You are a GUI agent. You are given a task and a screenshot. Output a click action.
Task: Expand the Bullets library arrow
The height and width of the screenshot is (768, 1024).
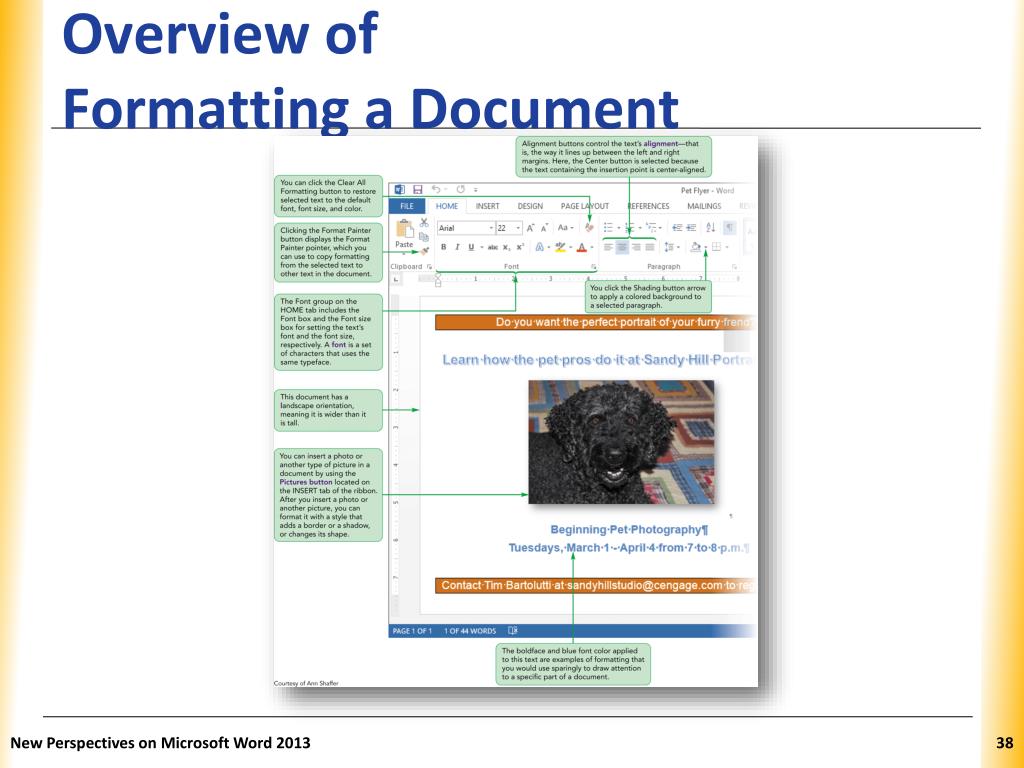point(619,227)
